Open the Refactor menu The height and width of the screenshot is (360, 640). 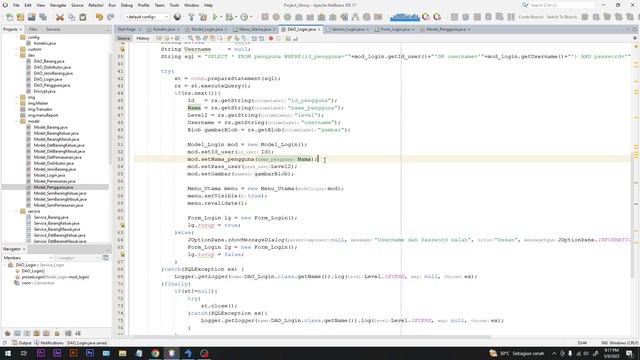tap(96, 5)
